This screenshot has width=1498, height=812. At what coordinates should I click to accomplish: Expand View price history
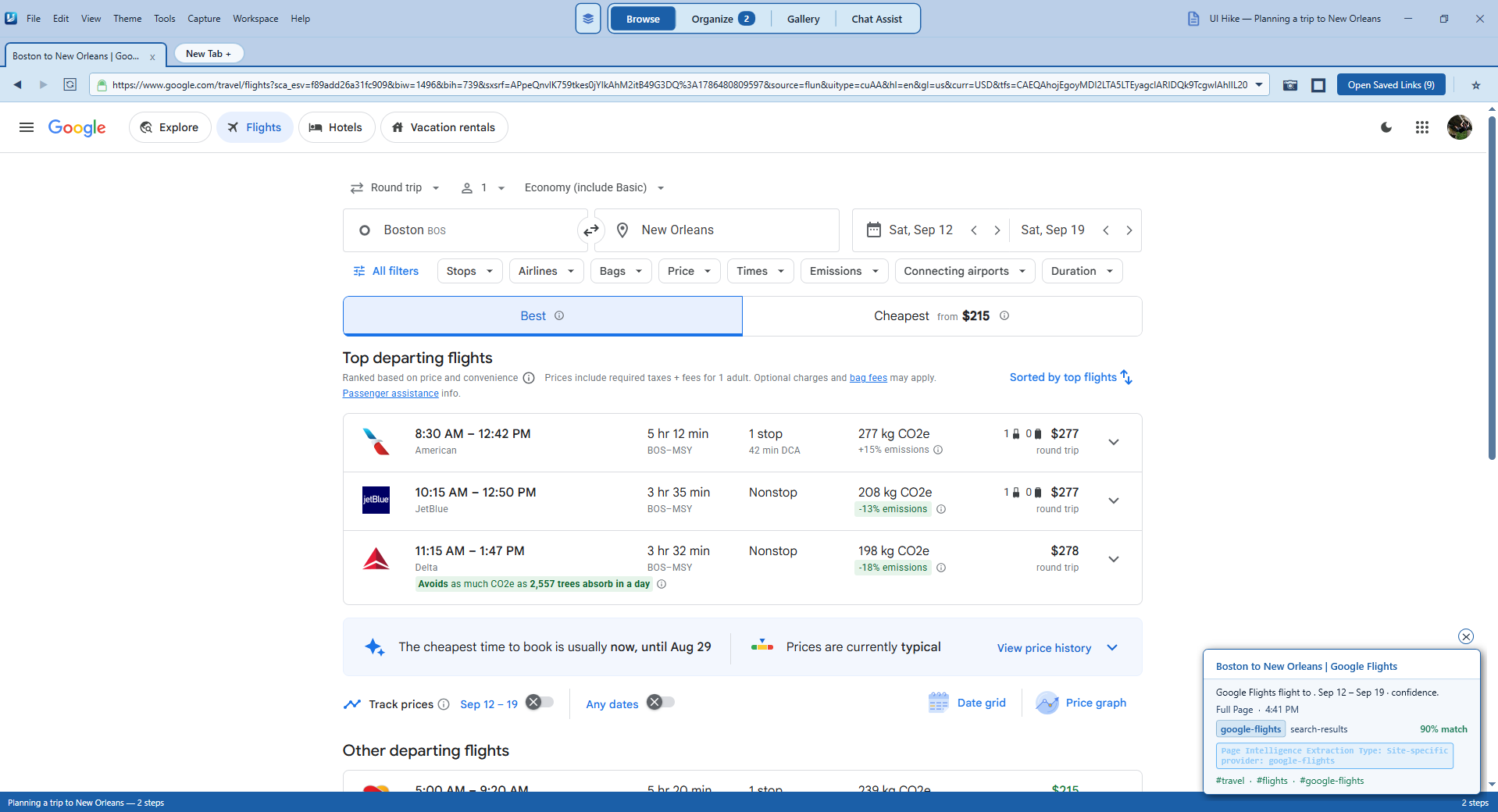coord(1058,648)
